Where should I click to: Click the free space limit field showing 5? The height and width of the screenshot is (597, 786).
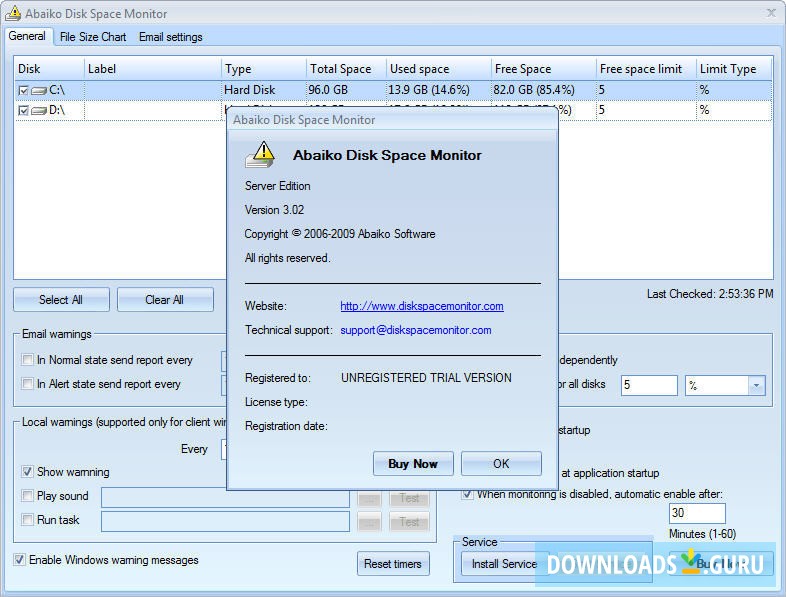(649, 385)
